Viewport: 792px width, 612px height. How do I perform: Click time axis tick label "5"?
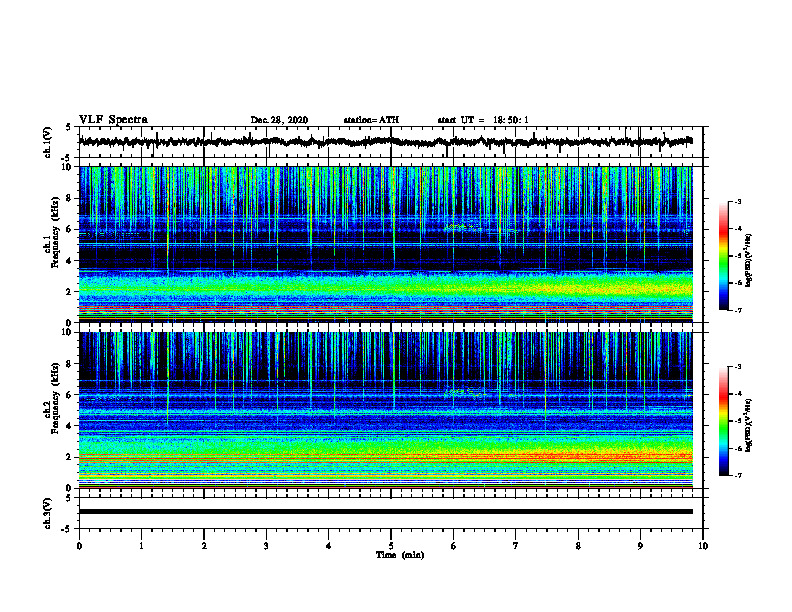(391, 546)
